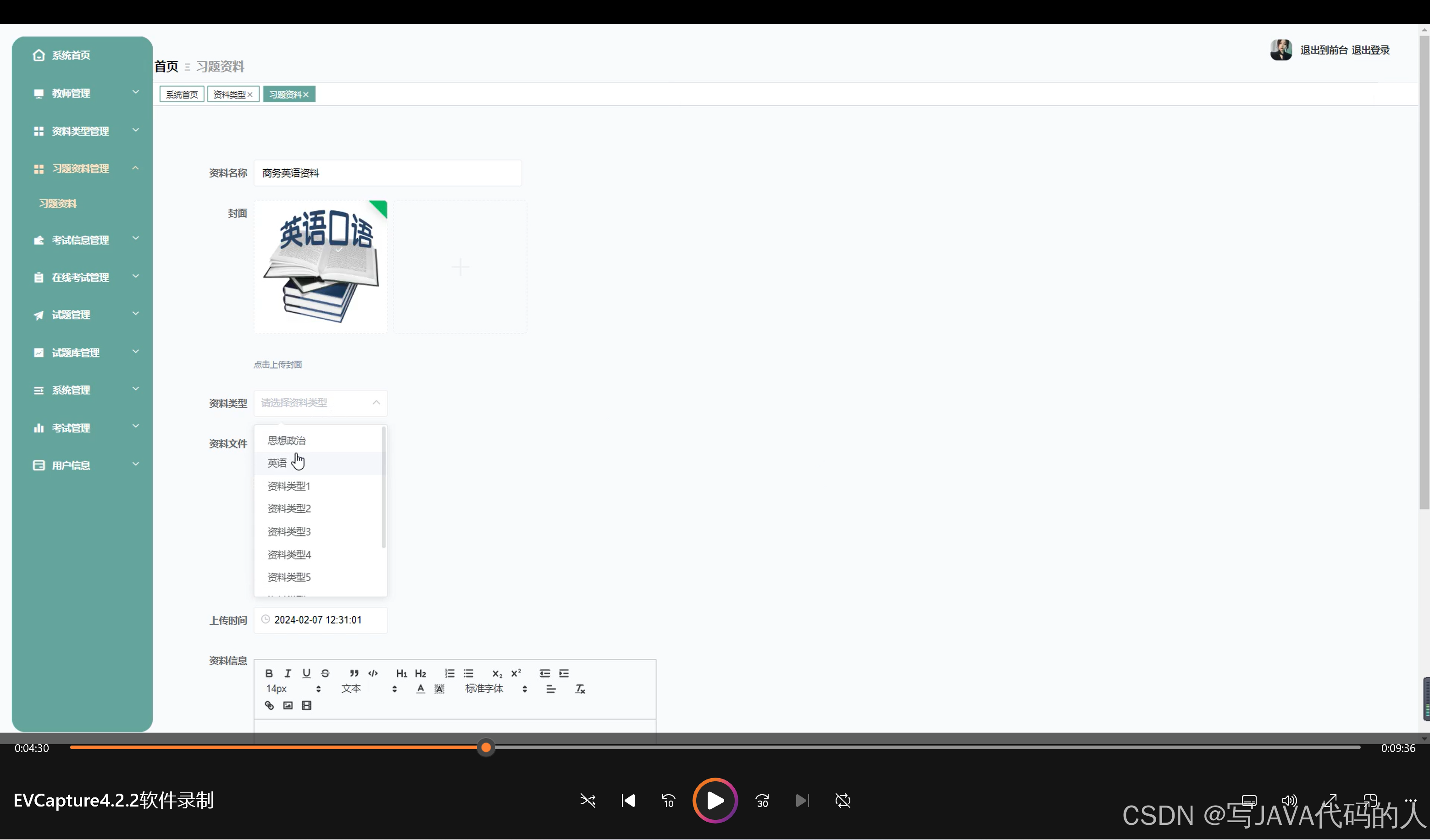This screenshot has height=840, width=1430.
Task: Click the video progress slider handle
Action: coord(486,747)
